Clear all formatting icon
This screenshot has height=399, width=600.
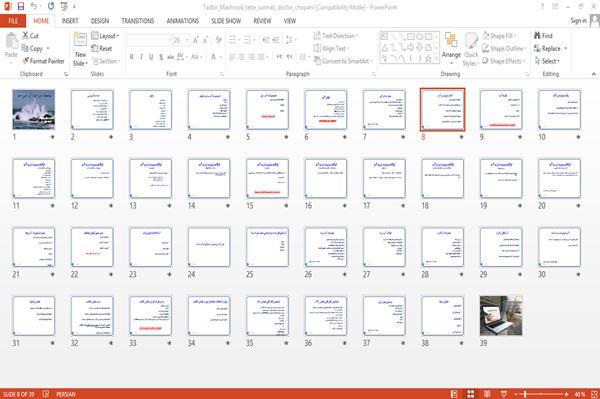tap(218, 40)
